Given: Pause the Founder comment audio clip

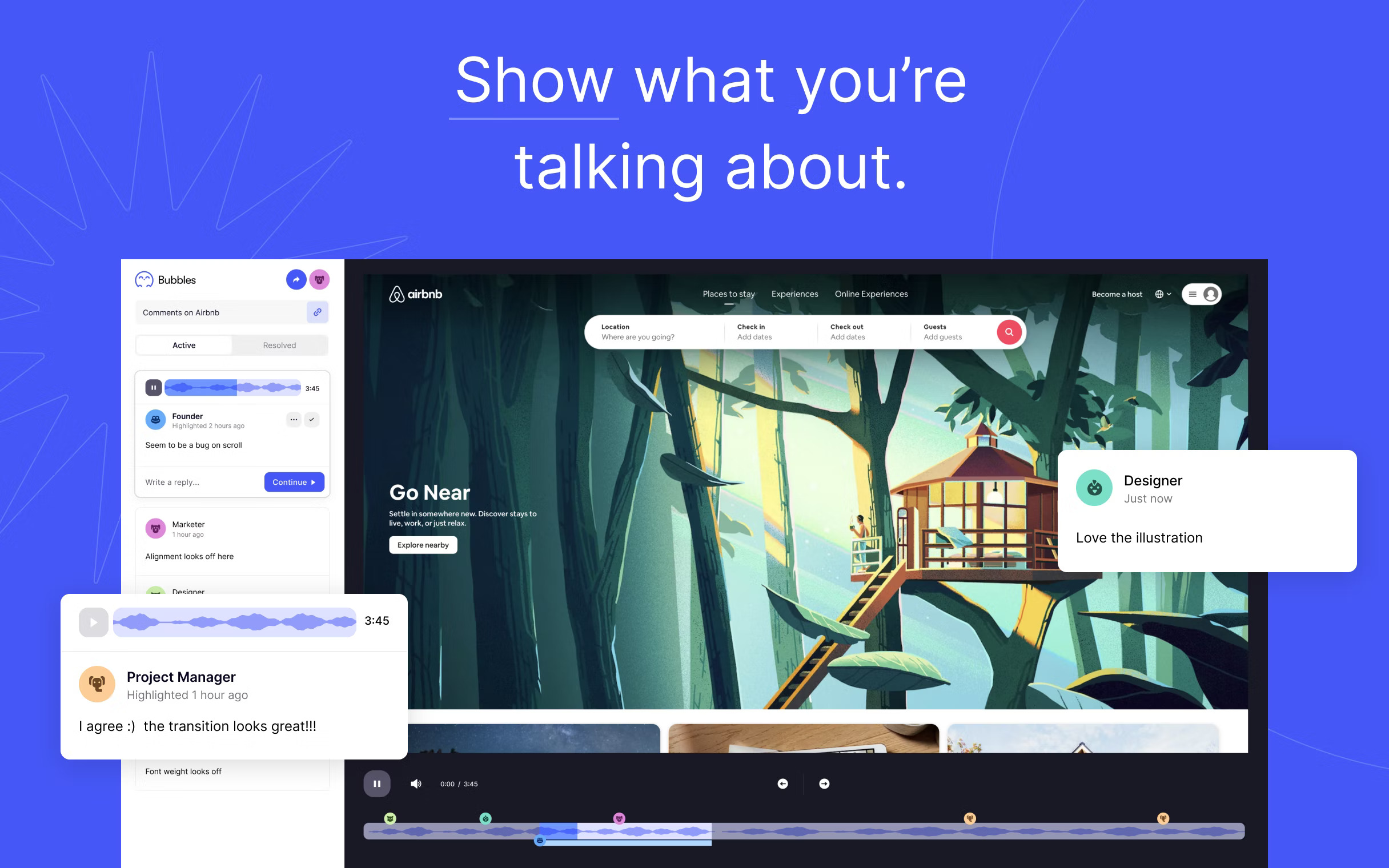Looking at the screenshot, I should [153, 388].
